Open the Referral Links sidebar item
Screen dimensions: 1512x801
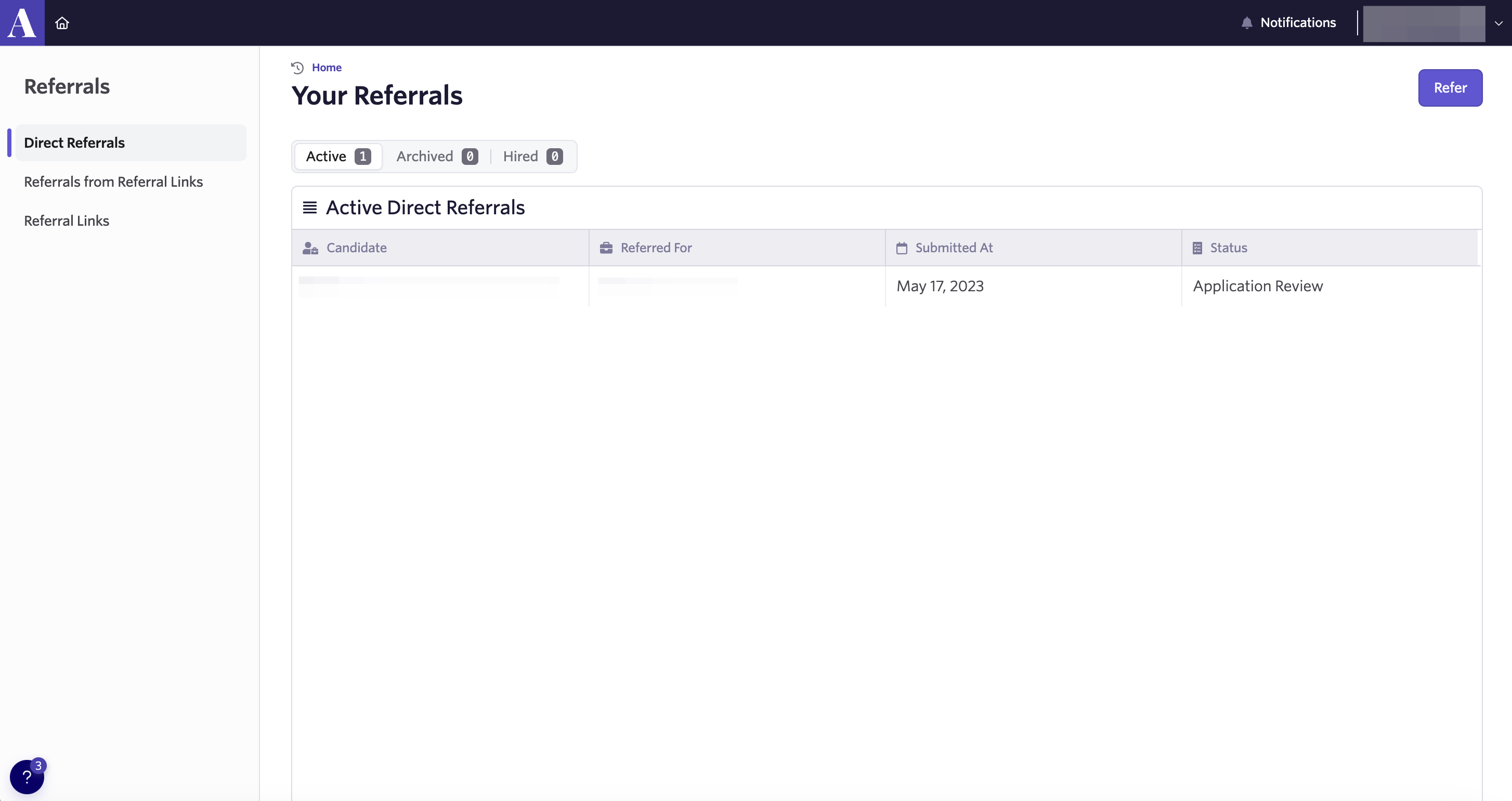[67, 221]
